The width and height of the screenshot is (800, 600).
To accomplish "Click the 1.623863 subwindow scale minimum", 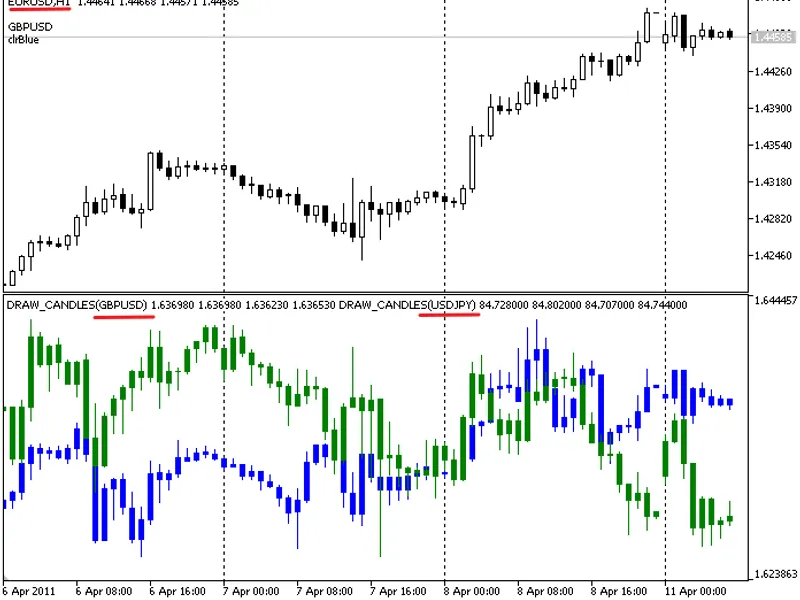I will (x=776, y=574).
